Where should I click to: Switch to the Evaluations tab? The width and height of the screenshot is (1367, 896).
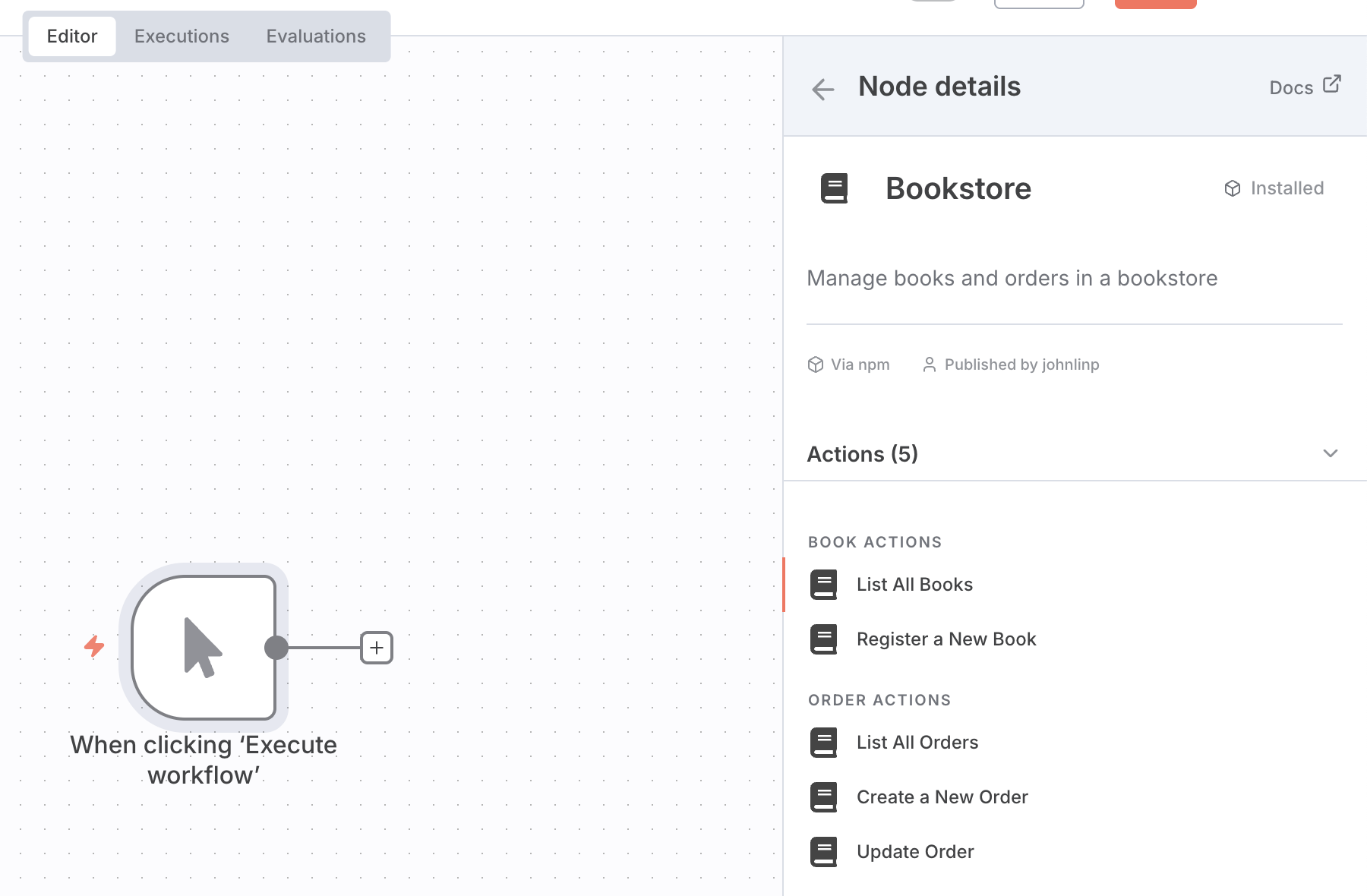coord(316,36)
